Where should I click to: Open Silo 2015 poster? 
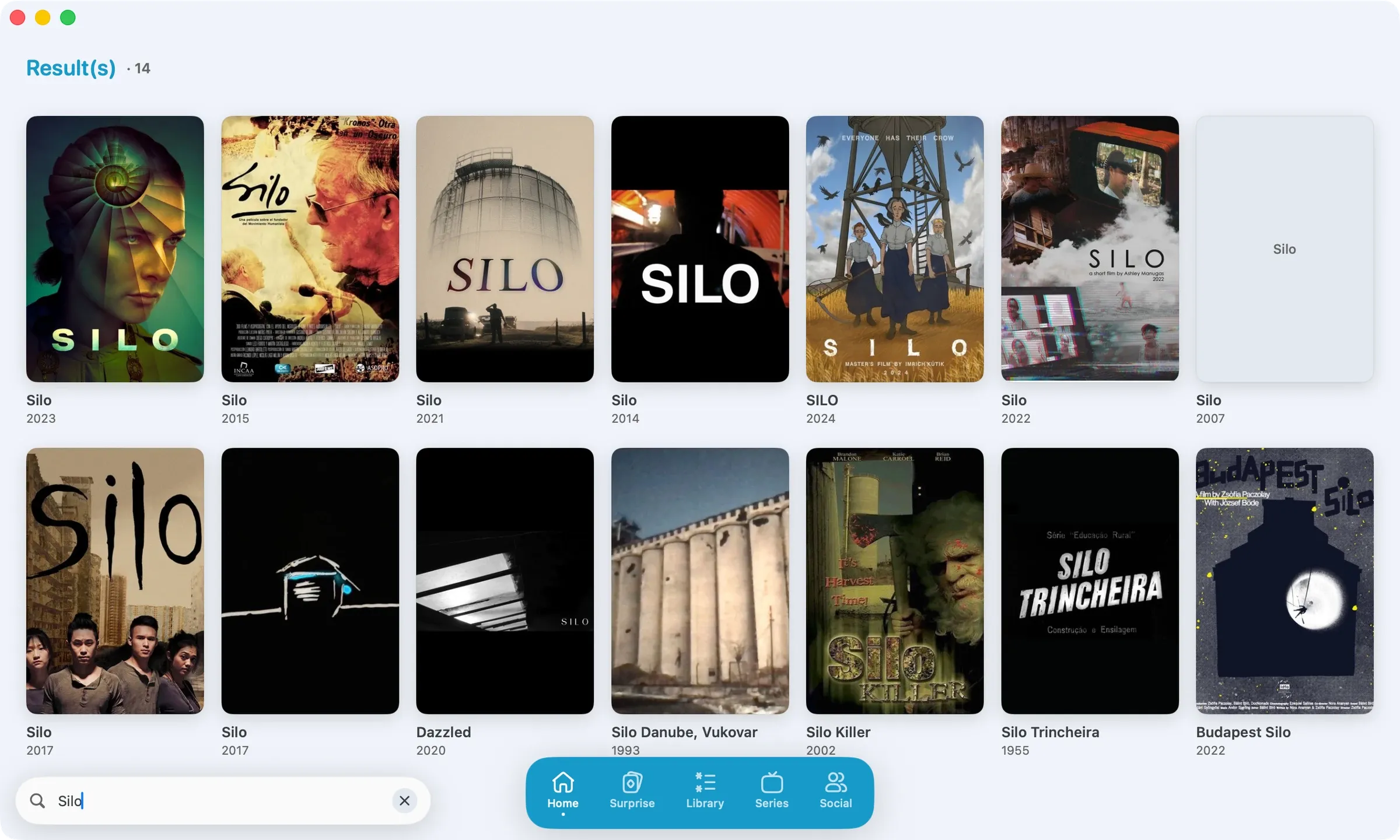click(310, 249)
